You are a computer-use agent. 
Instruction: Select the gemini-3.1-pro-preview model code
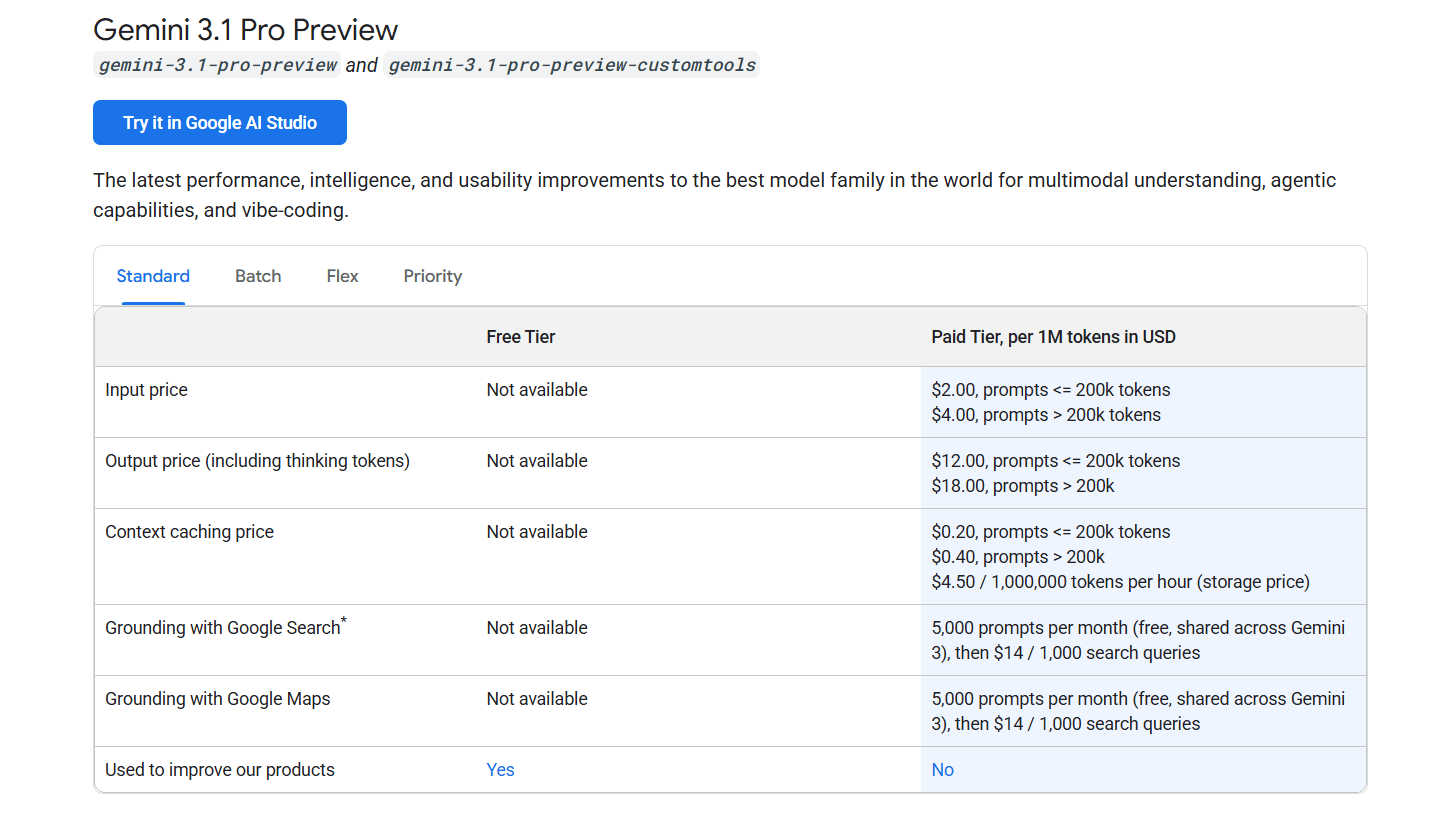click(x=217, y=65)
